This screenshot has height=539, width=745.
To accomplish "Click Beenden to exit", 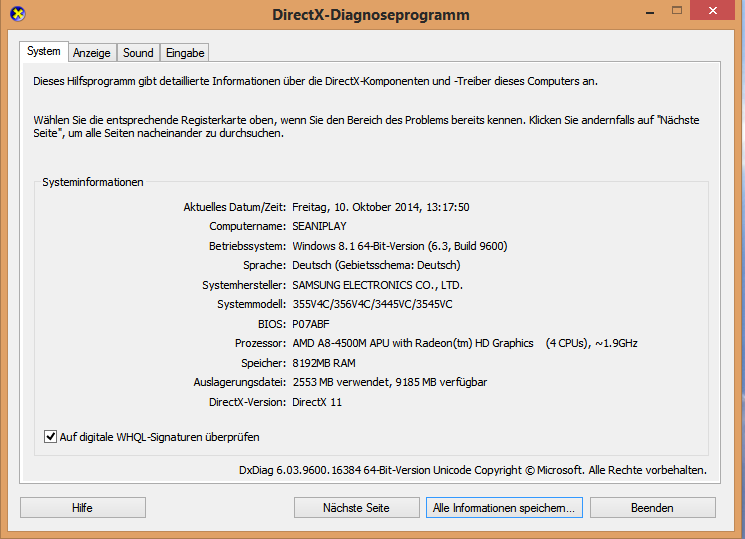I will click(x=652, y=508).
